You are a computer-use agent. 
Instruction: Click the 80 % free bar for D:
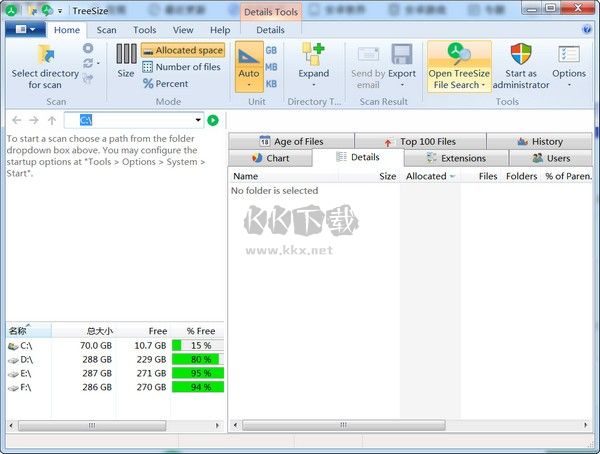coord(198,359)
